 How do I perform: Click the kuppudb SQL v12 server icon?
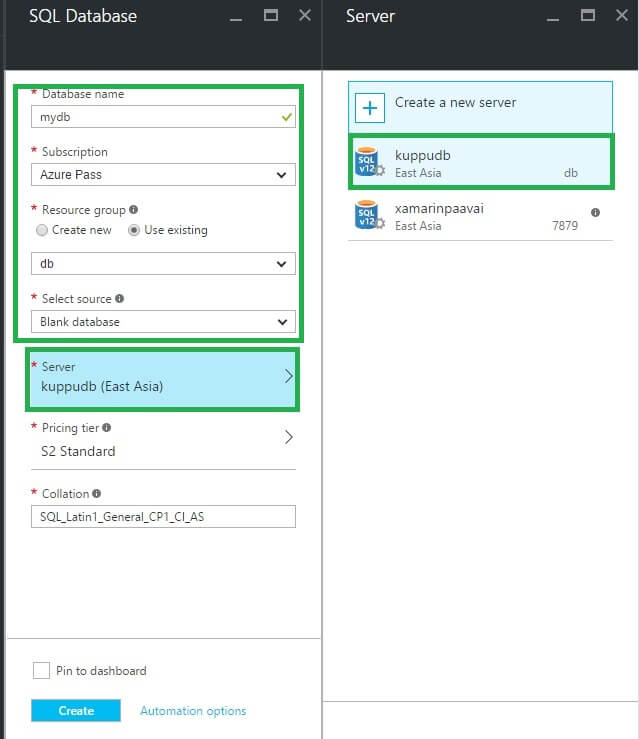click(x=369, y=162)
